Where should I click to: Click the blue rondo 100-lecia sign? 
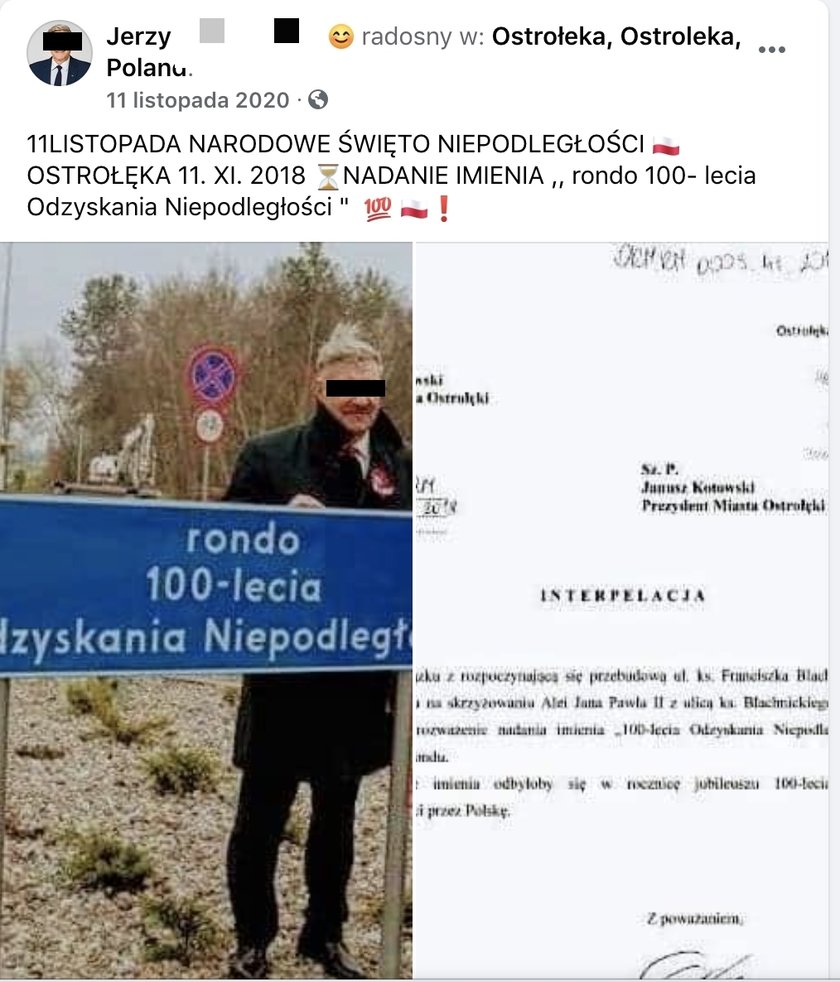[x=205, y=586]
